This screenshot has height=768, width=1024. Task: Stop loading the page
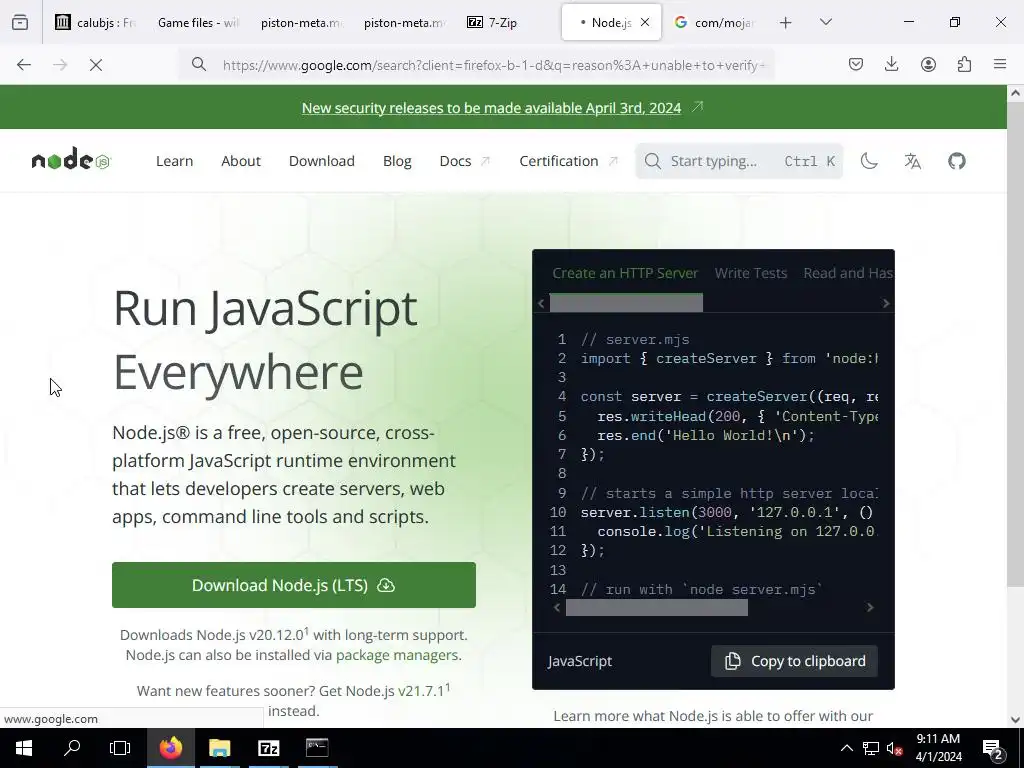pyautogui.click(x=95, y=65)
